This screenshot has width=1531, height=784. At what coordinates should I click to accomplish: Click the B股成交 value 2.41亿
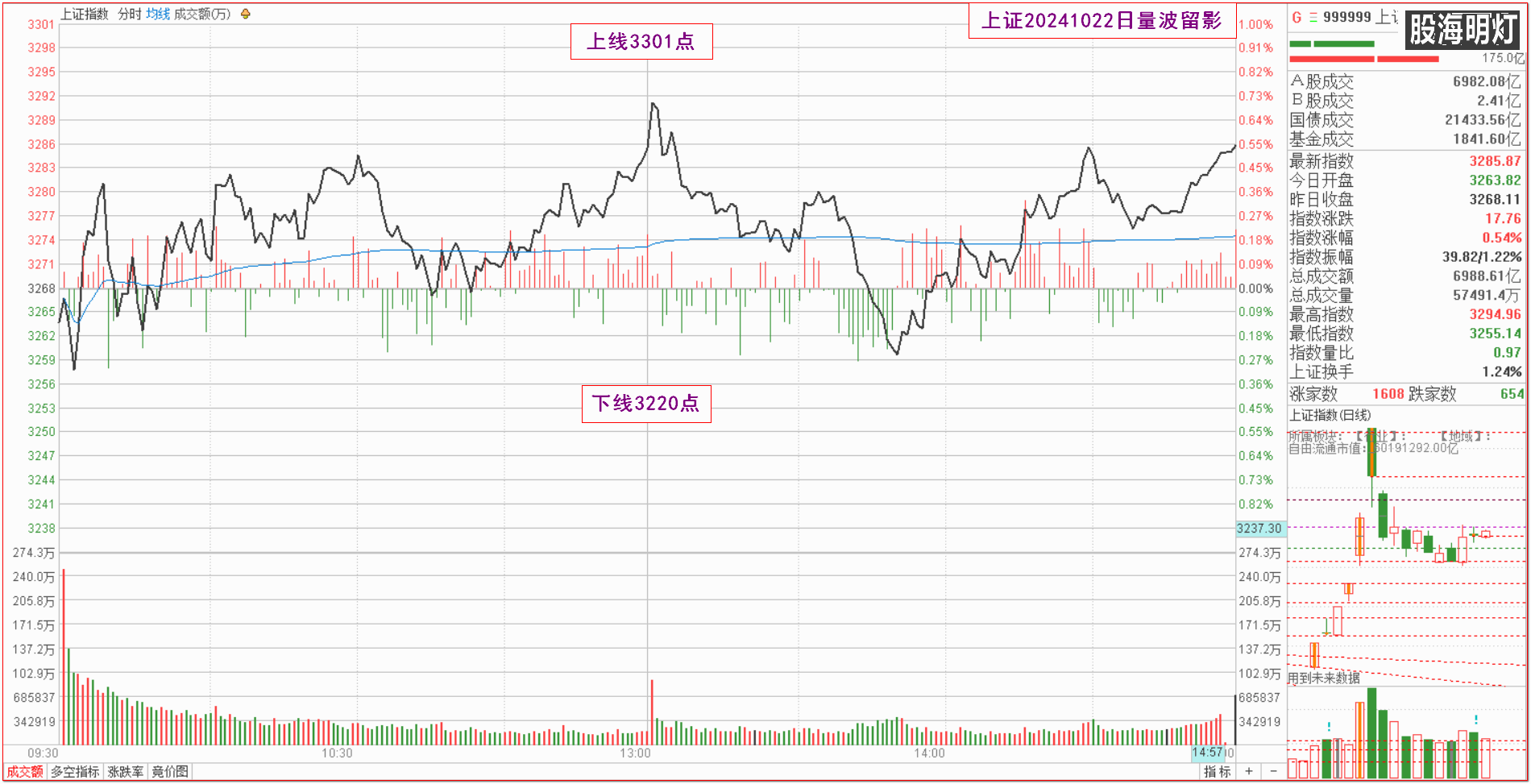(x=1499, y=101)
